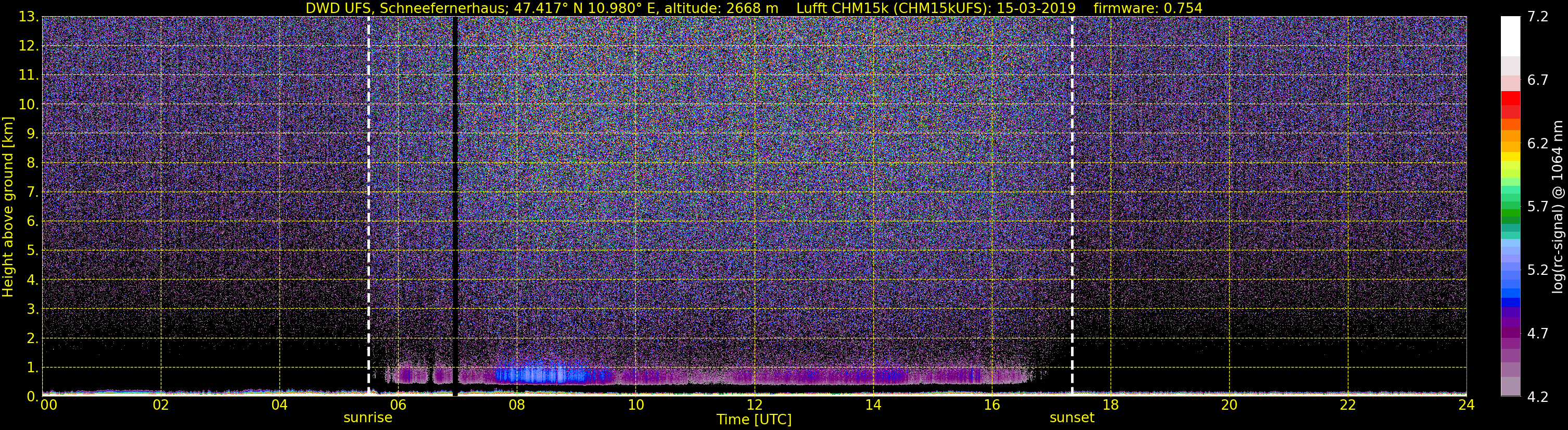Click the time axis tick '16'
This screenshot has width=1568, height=430.
(991, 405)
